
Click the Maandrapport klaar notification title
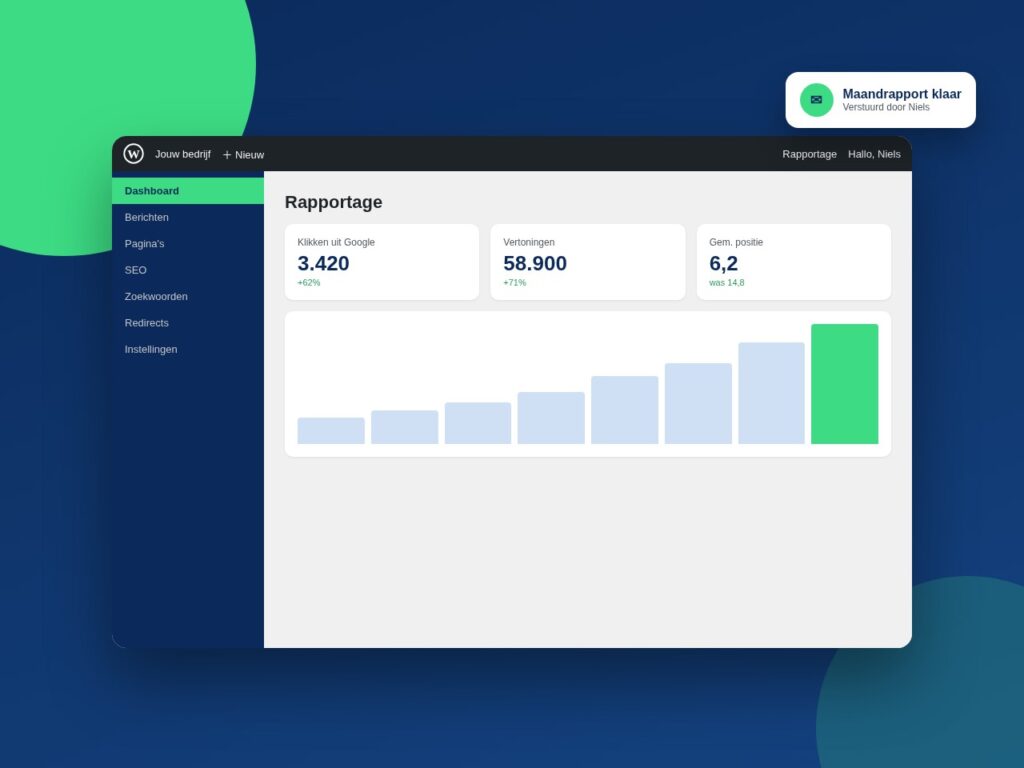coord(902,94)
